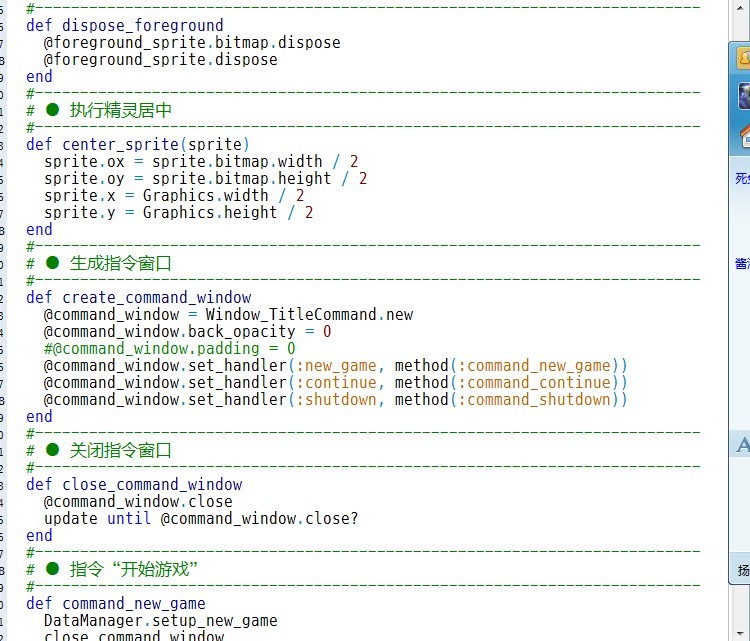Click 'def center_sprite(sprite)' line

pyautogui.click(x=138, y=144)
